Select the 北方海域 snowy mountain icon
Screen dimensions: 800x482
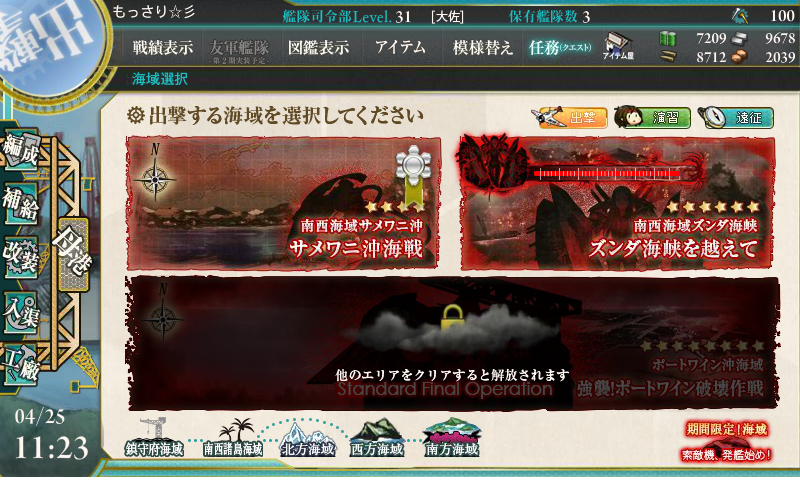[x=308, y=439]
